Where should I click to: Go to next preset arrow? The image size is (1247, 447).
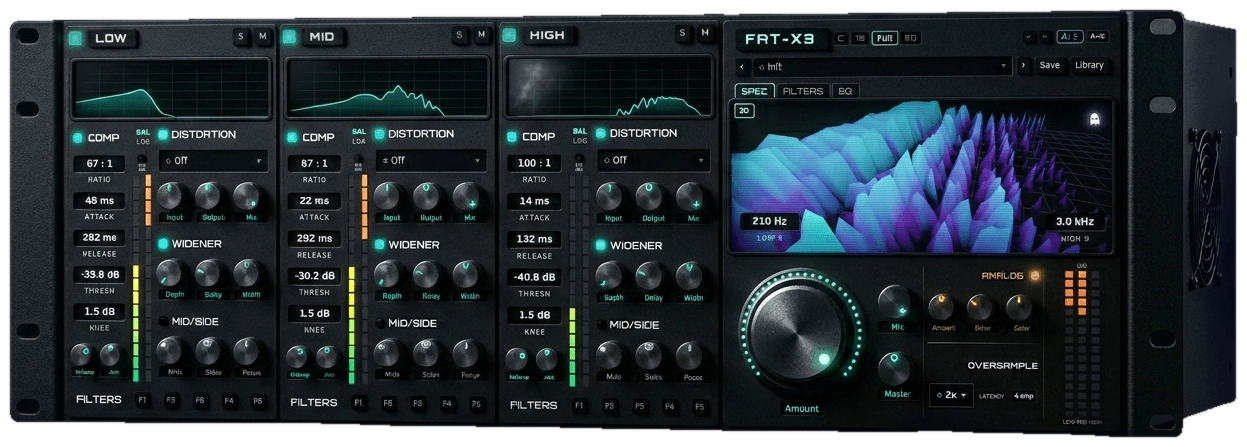[x=1022, y=66]
